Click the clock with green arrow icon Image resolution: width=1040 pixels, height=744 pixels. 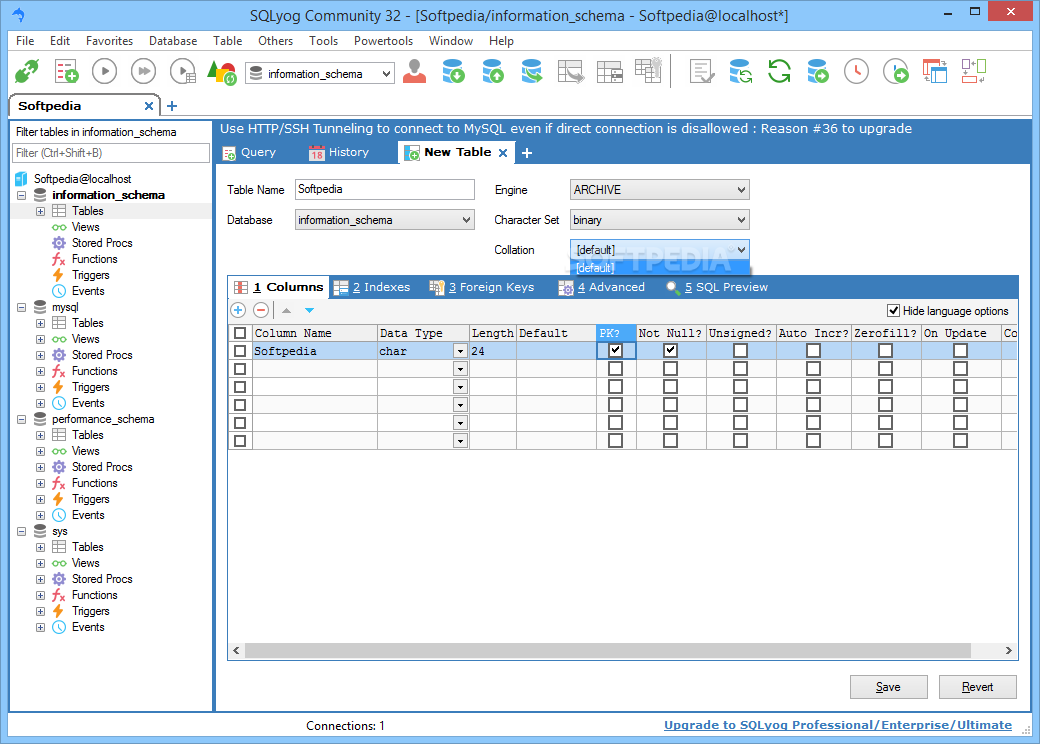[895, 71]
